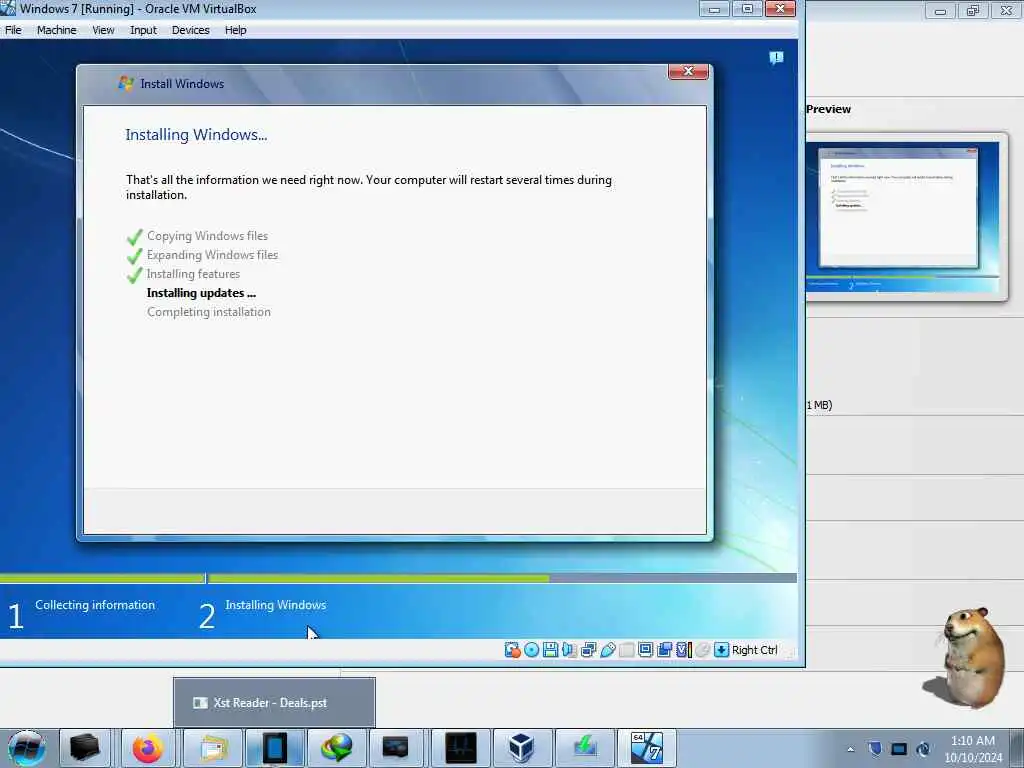Open the mail envelope app in taskbar
This screenshot has width=1024, height=768.
[214, 748]
